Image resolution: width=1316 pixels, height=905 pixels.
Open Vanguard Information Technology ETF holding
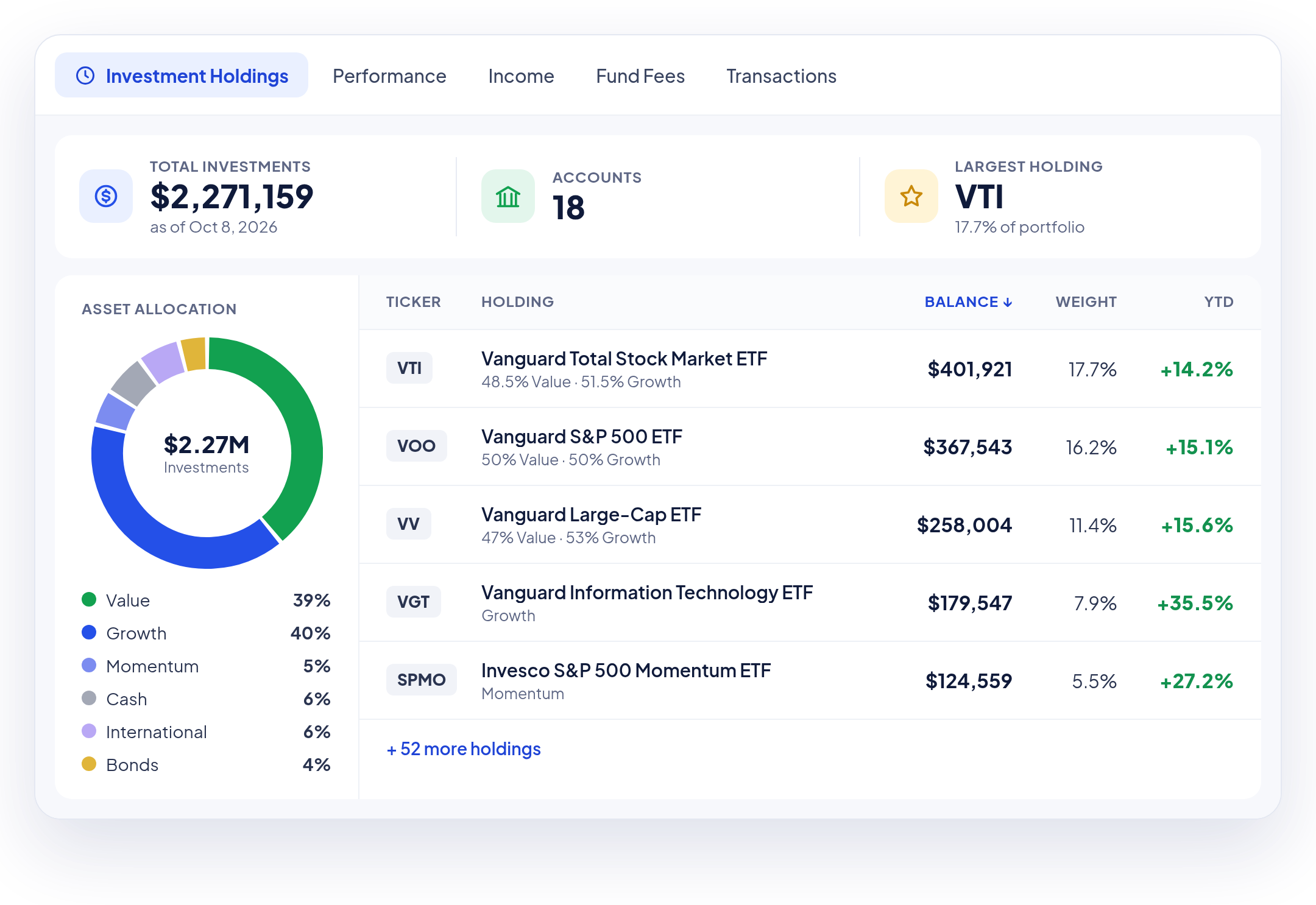tap(647, 593)
